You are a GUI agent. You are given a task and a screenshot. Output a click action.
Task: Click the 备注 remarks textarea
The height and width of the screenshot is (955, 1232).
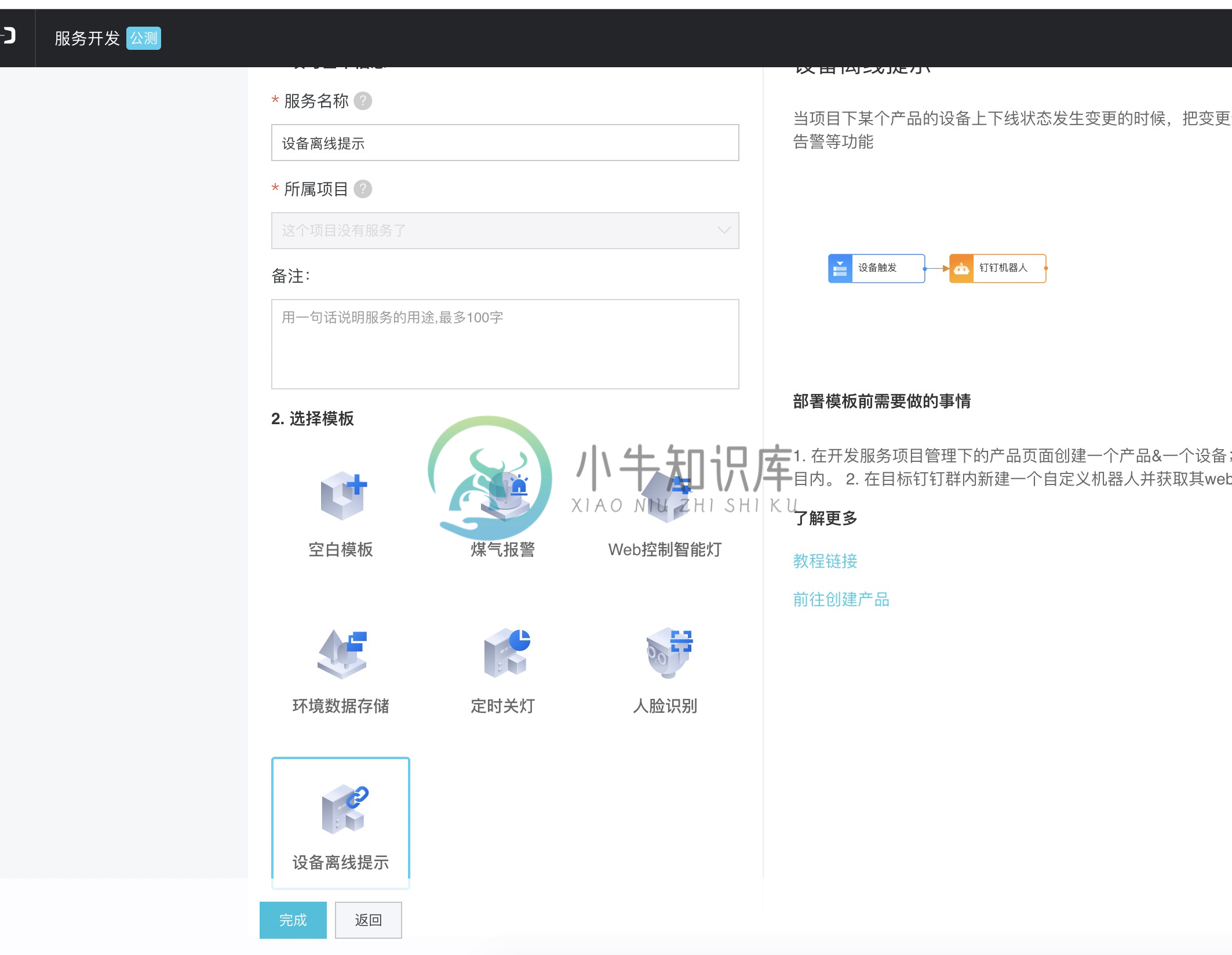pyautogui.click(x=505, y=344)
